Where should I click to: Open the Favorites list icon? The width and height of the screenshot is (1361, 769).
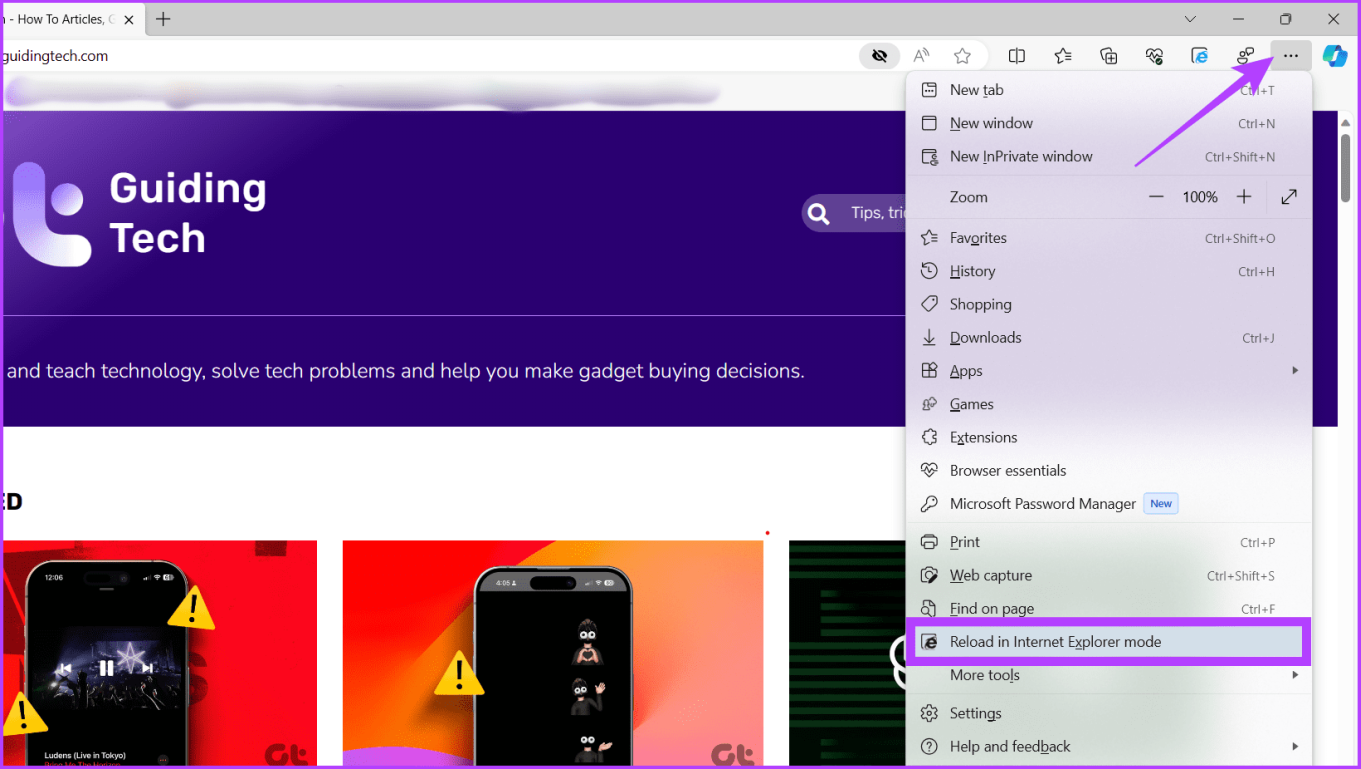point(1062,55)
